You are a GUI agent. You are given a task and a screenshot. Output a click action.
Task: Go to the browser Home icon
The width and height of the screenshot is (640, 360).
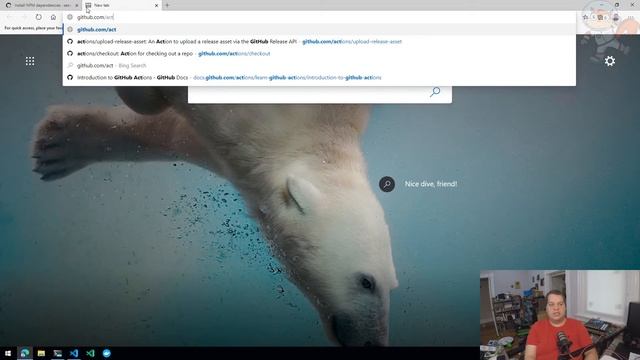pos(53,17)
